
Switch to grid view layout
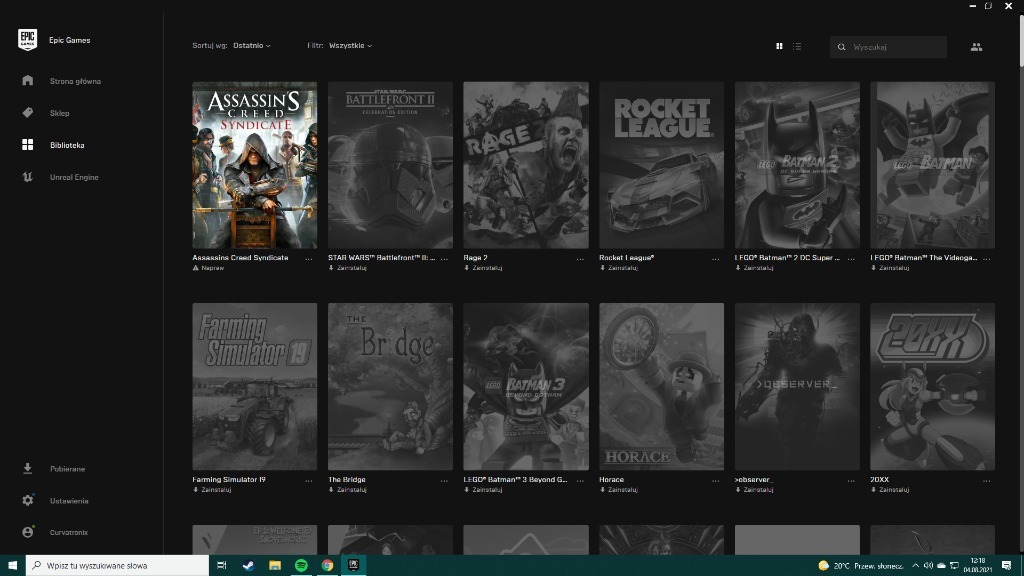(x=780, y=46)
